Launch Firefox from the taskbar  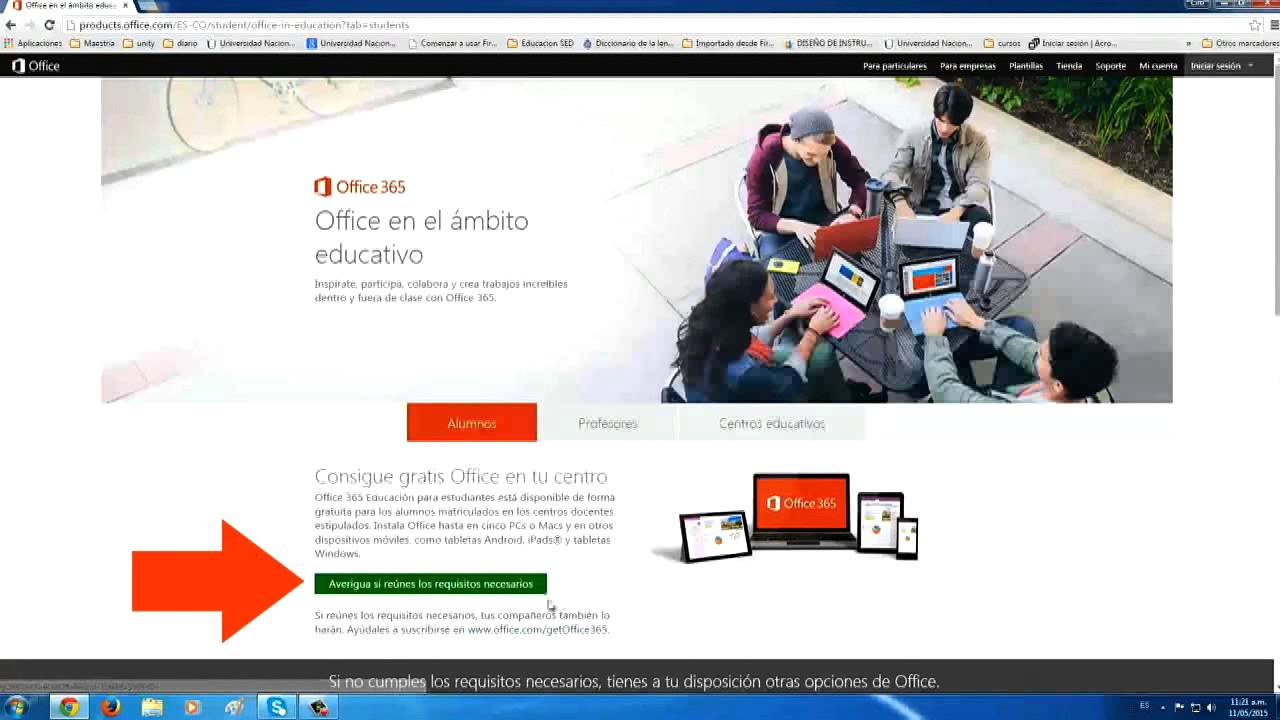coord(110,707)
